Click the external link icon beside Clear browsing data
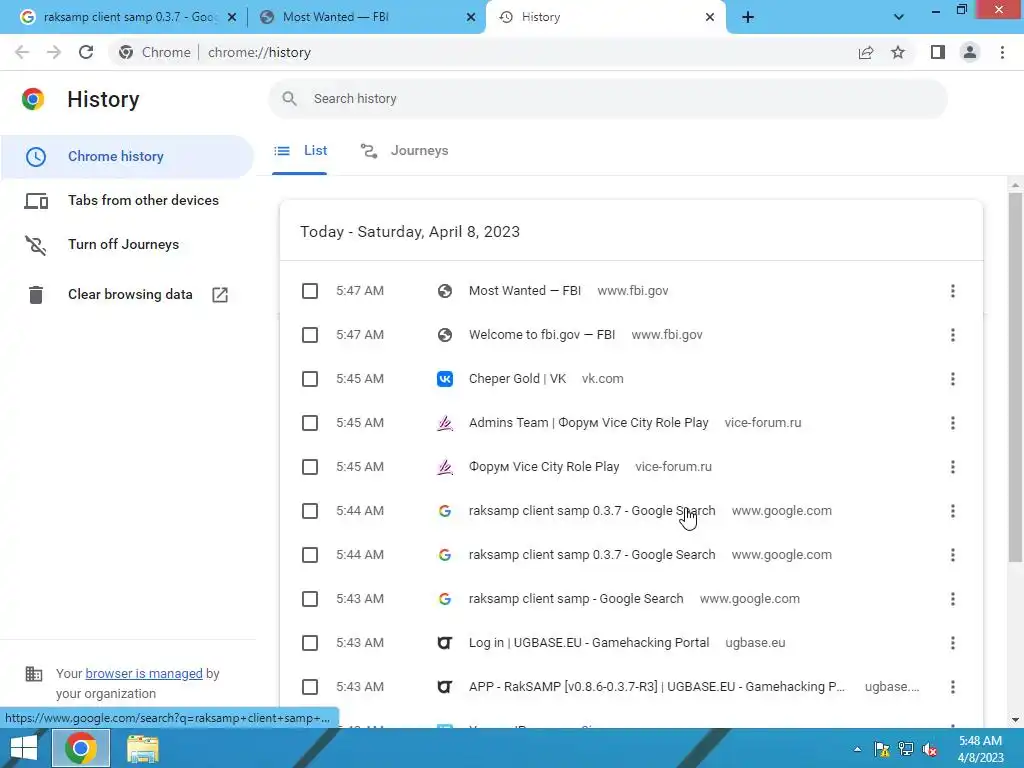 click(x=220, y=295)
